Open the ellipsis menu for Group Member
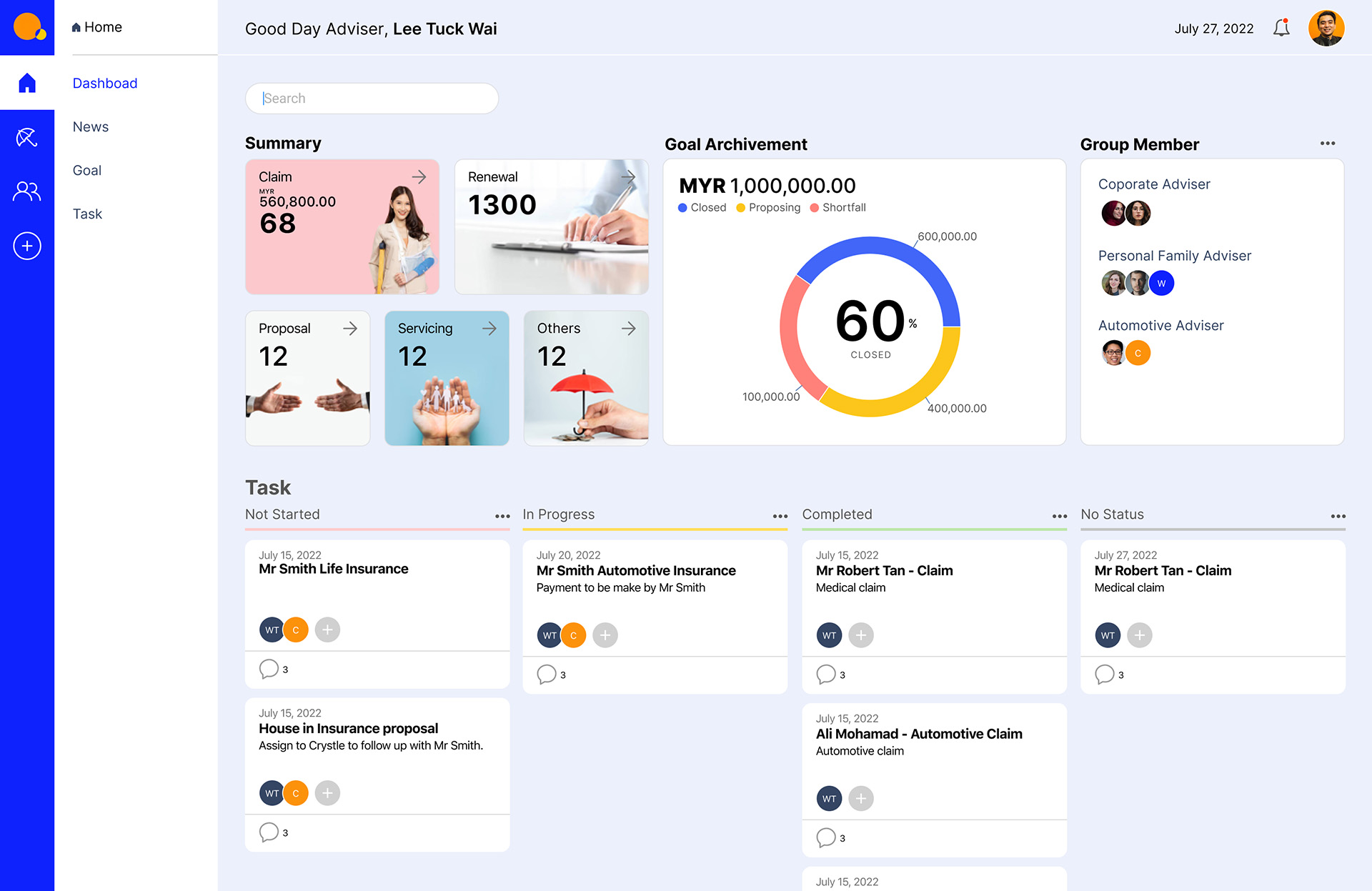Image resolution: width=1372 pixels, height=891 pixels. pyautogui.click(x=1328, y=143)
